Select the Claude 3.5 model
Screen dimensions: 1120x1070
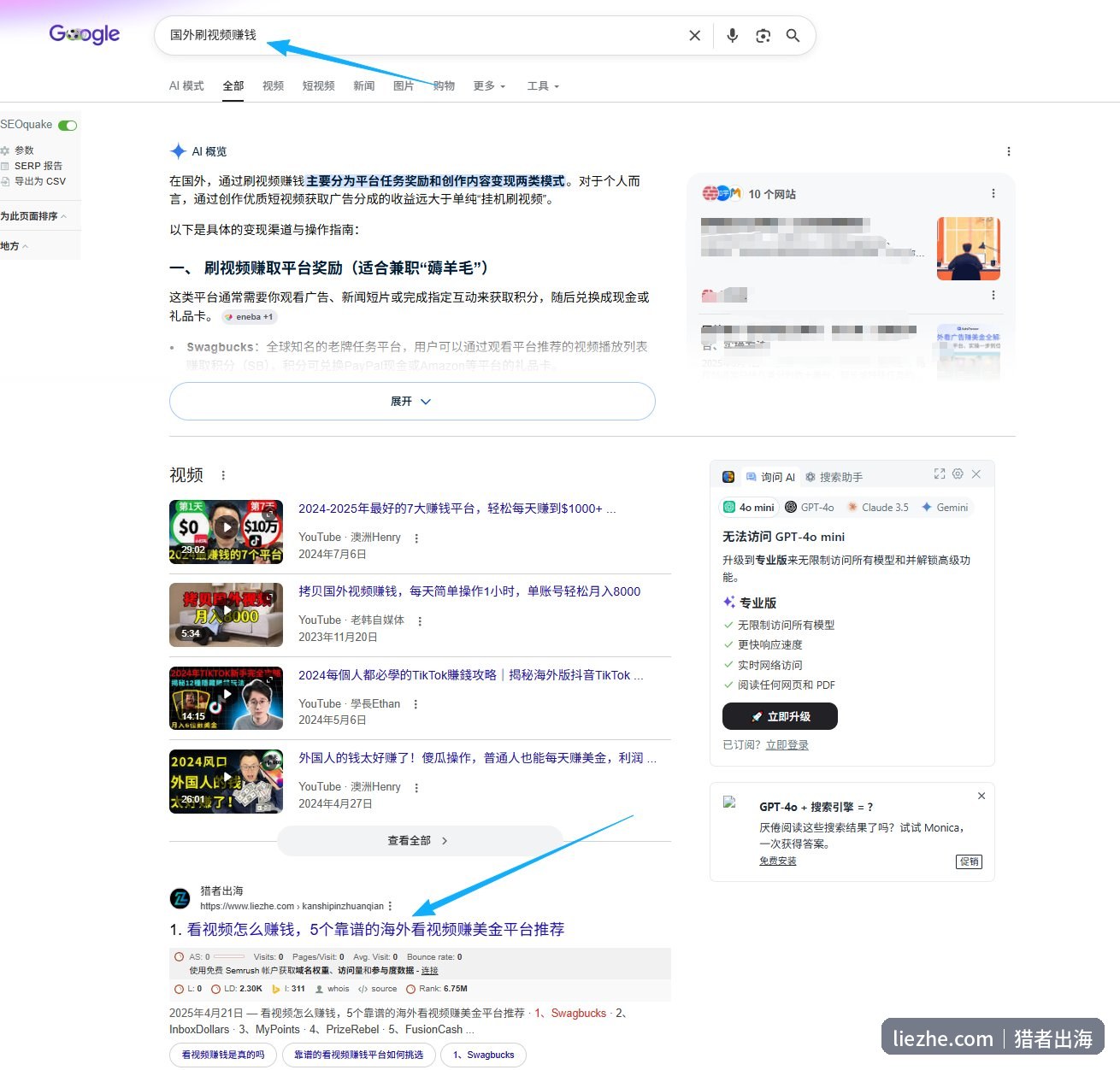(877, 508)
